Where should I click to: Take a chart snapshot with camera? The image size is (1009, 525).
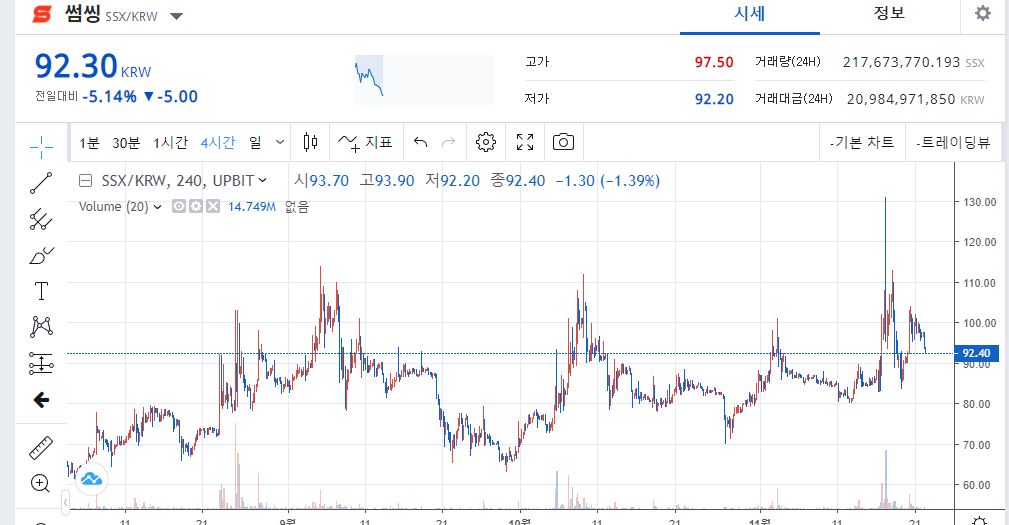pyautogui.click(x=563, y=142)
